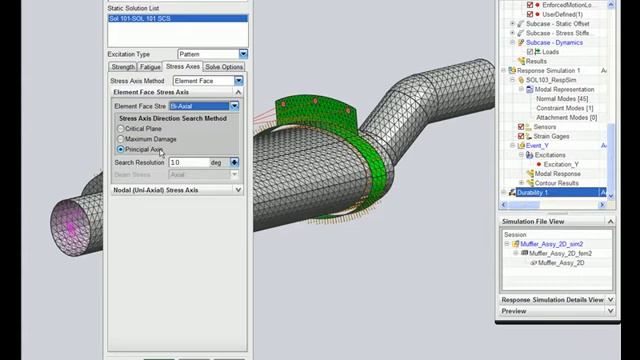Click the Muffler_Assy_2D_fem2 file icon
The image size is (640, 360).
coord(524,253)
